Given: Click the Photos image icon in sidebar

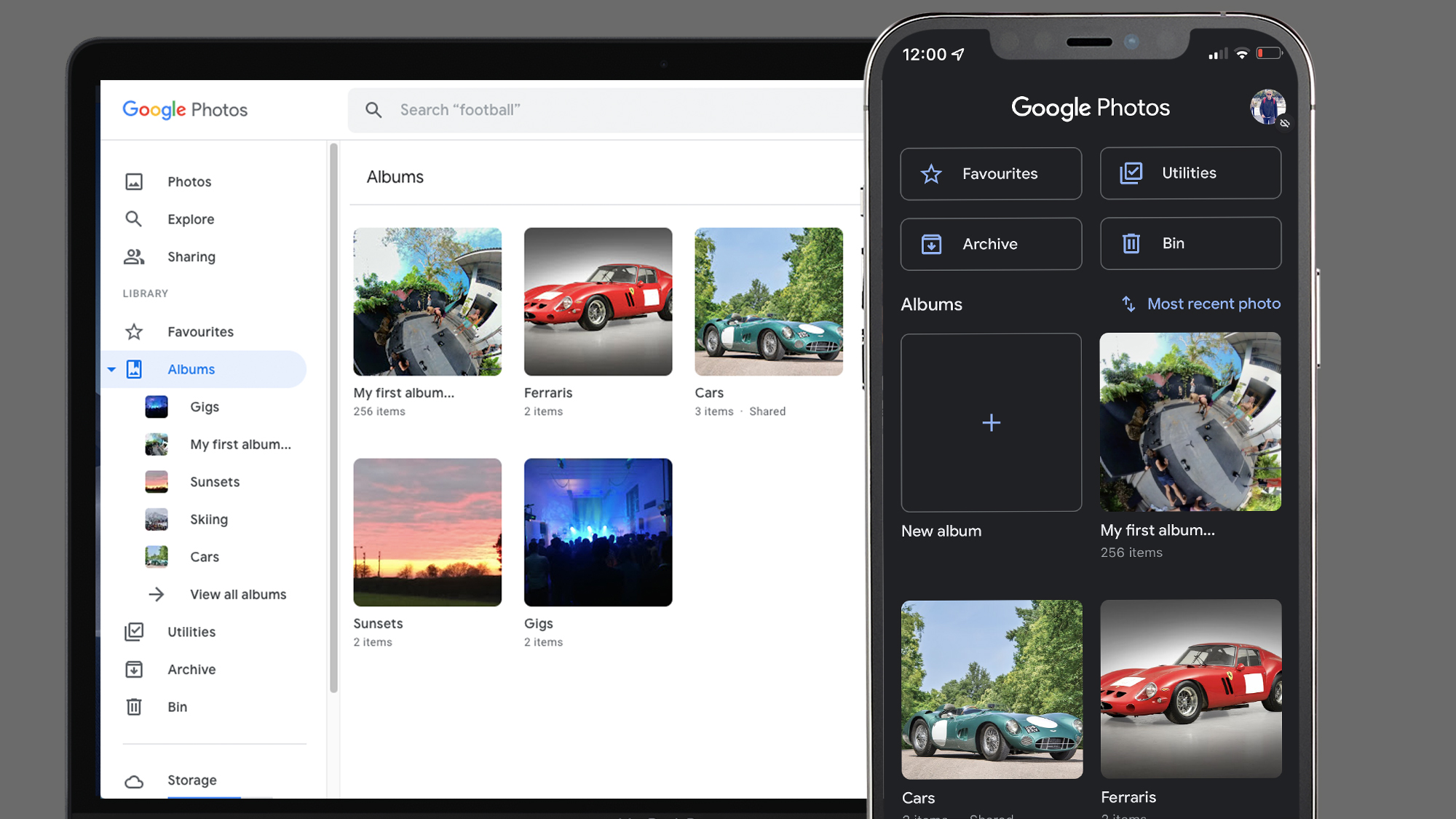Looking at the screenshot, I should click(x=134, y=181).
